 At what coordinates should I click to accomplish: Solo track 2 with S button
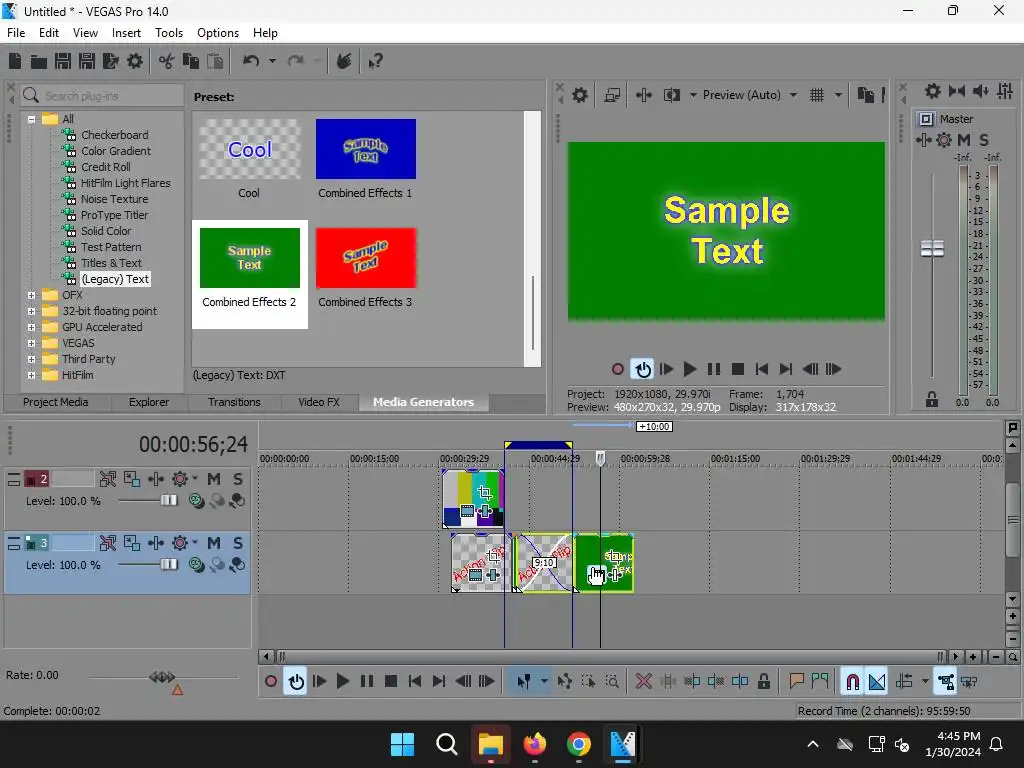(x=238, y=479)
